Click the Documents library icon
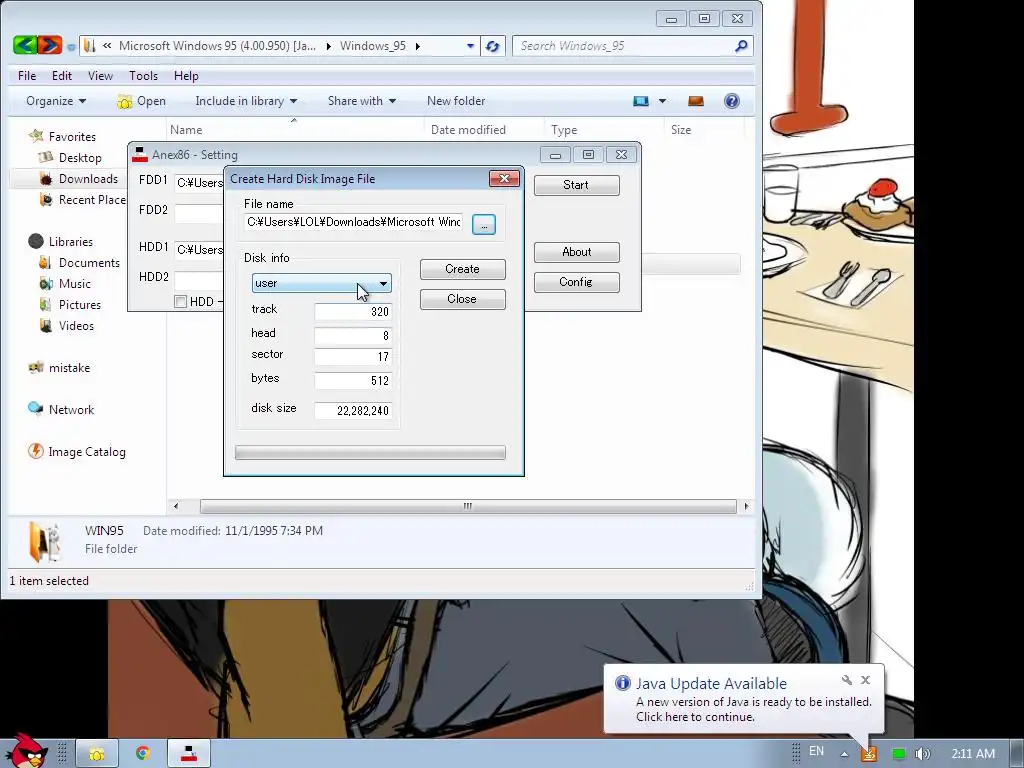This screenshot has width=1024, height=768. pyautogui.click(x=46, y=263)
